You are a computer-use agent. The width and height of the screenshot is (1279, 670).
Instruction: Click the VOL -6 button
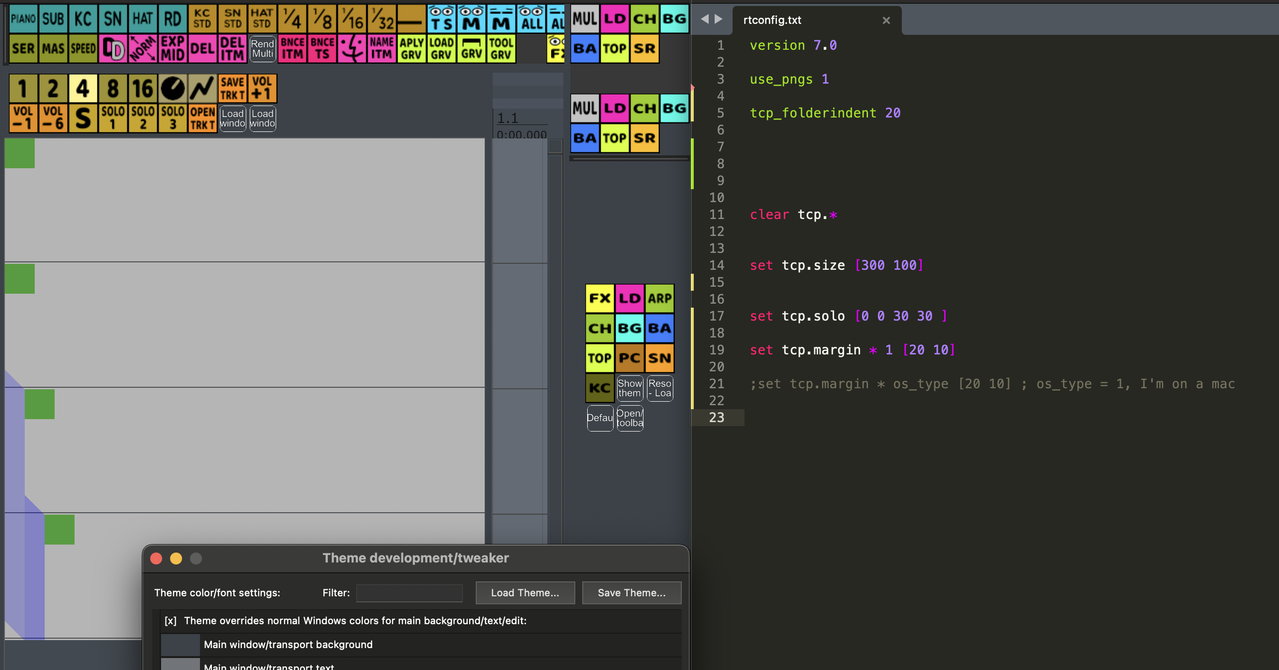[53, 118]
